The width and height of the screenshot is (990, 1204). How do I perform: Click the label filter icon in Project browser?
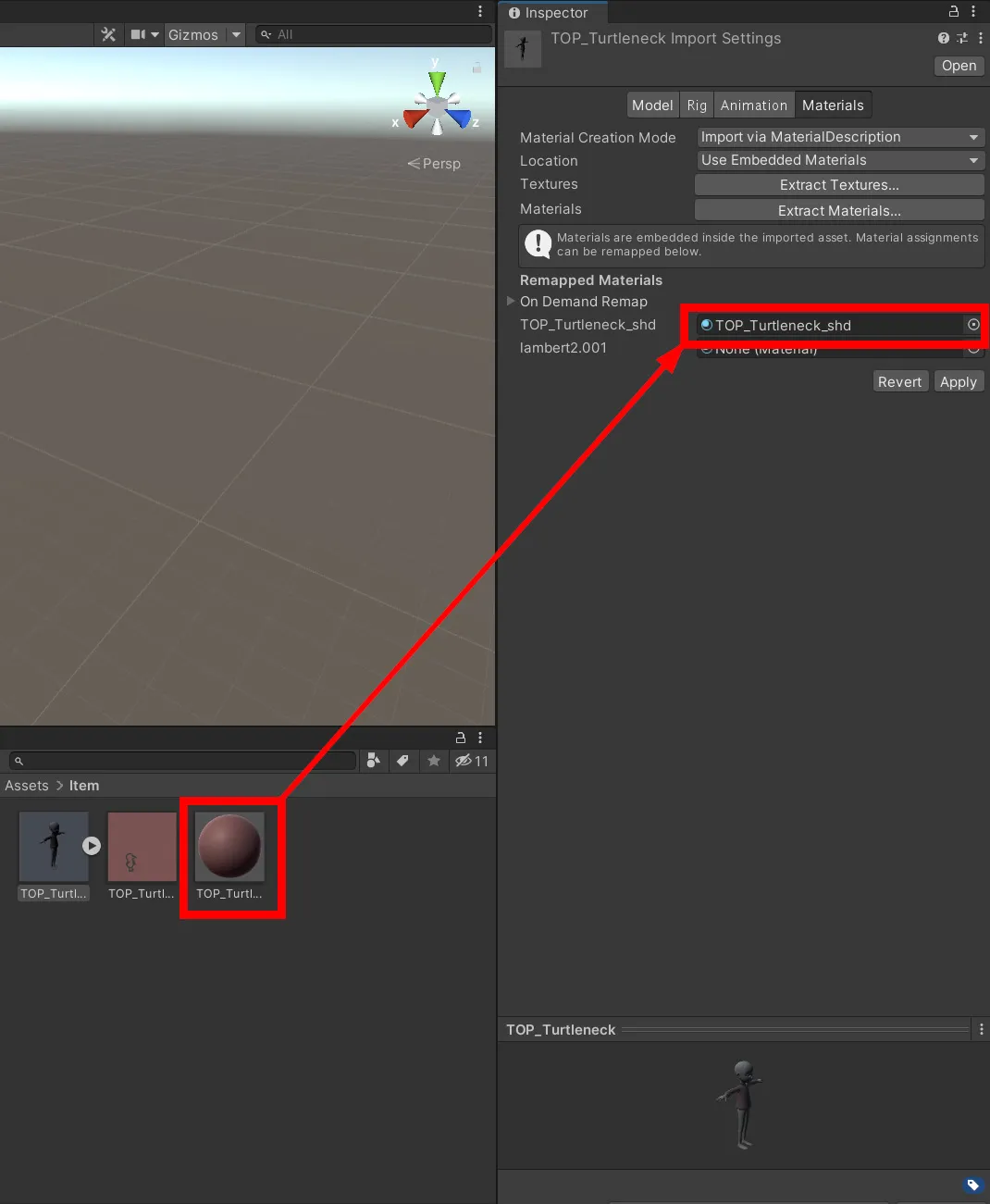coord(403,761)
